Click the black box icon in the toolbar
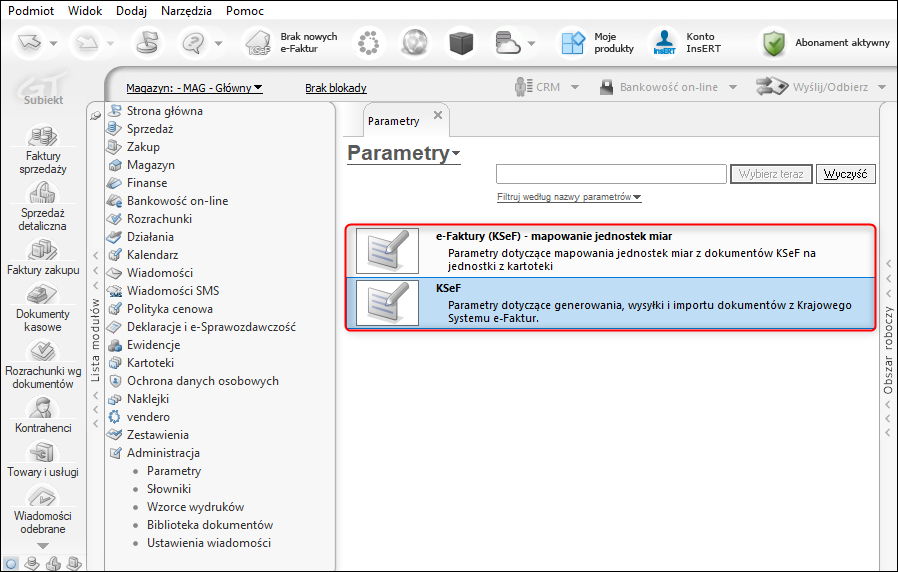Screen dimensions: 898x572 [461, 43]
